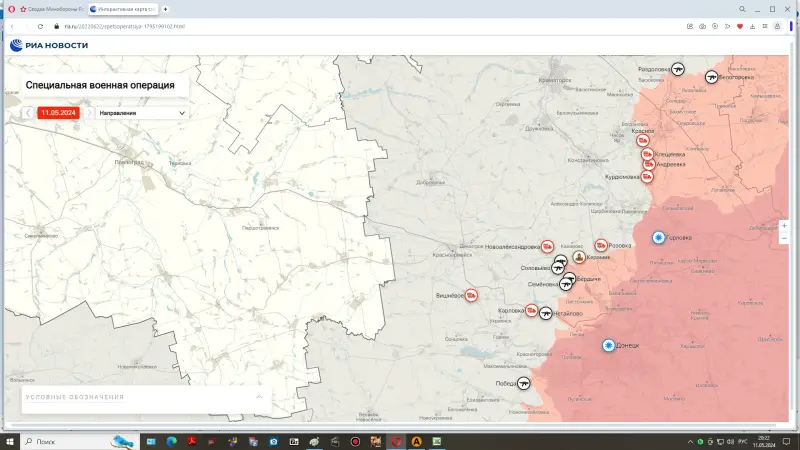
Task: Select the tank marker at Вишнёвое
Action: pos(471,296)
